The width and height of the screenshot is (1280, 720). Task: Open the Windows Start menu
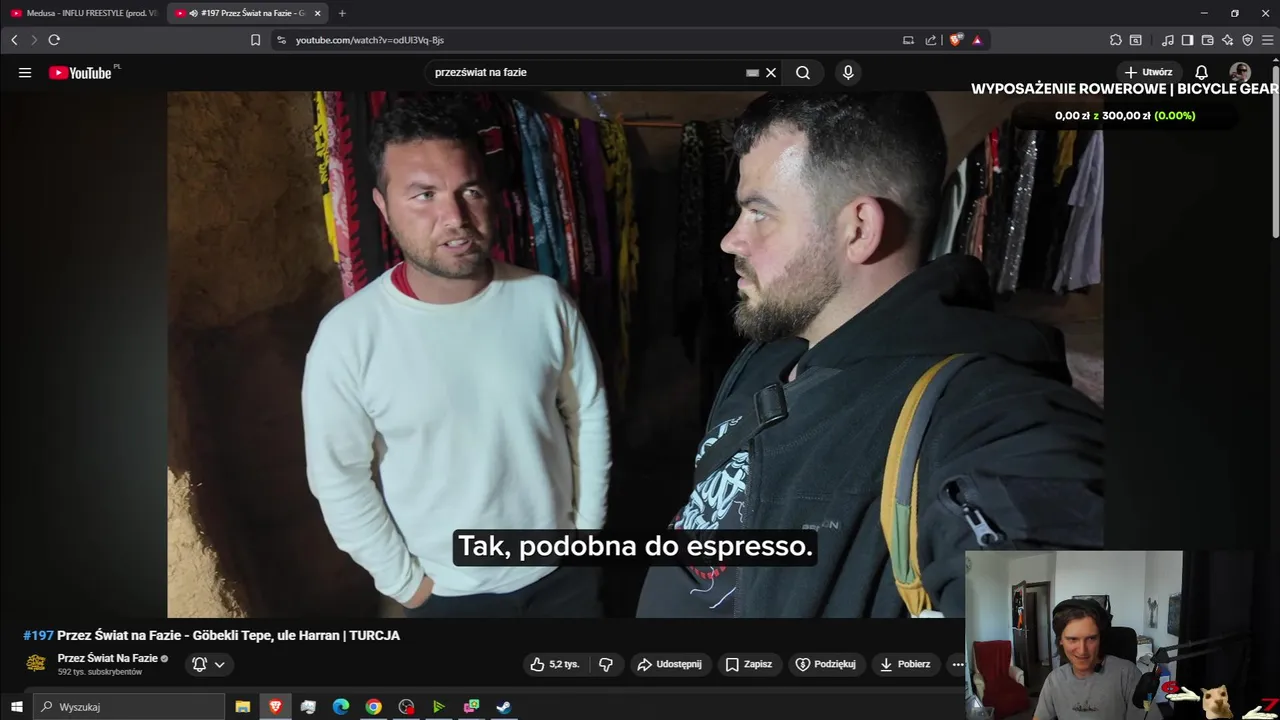(16, 707)
